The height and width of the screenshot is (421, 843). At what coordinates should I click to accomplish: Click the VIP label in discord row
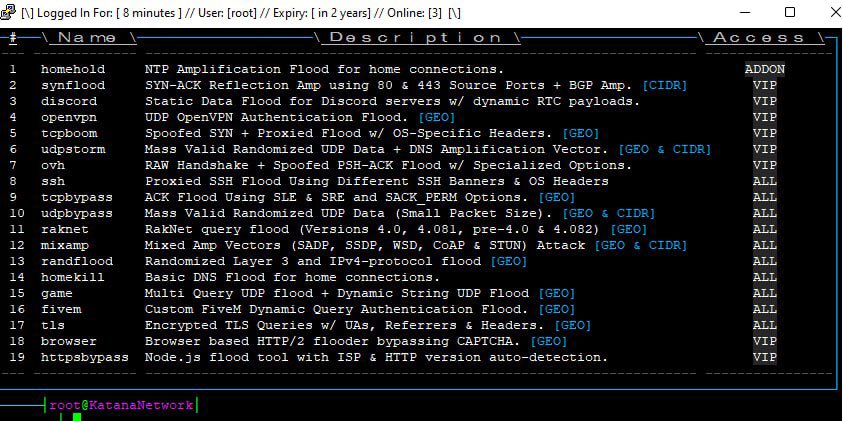[x=765, y=102]
